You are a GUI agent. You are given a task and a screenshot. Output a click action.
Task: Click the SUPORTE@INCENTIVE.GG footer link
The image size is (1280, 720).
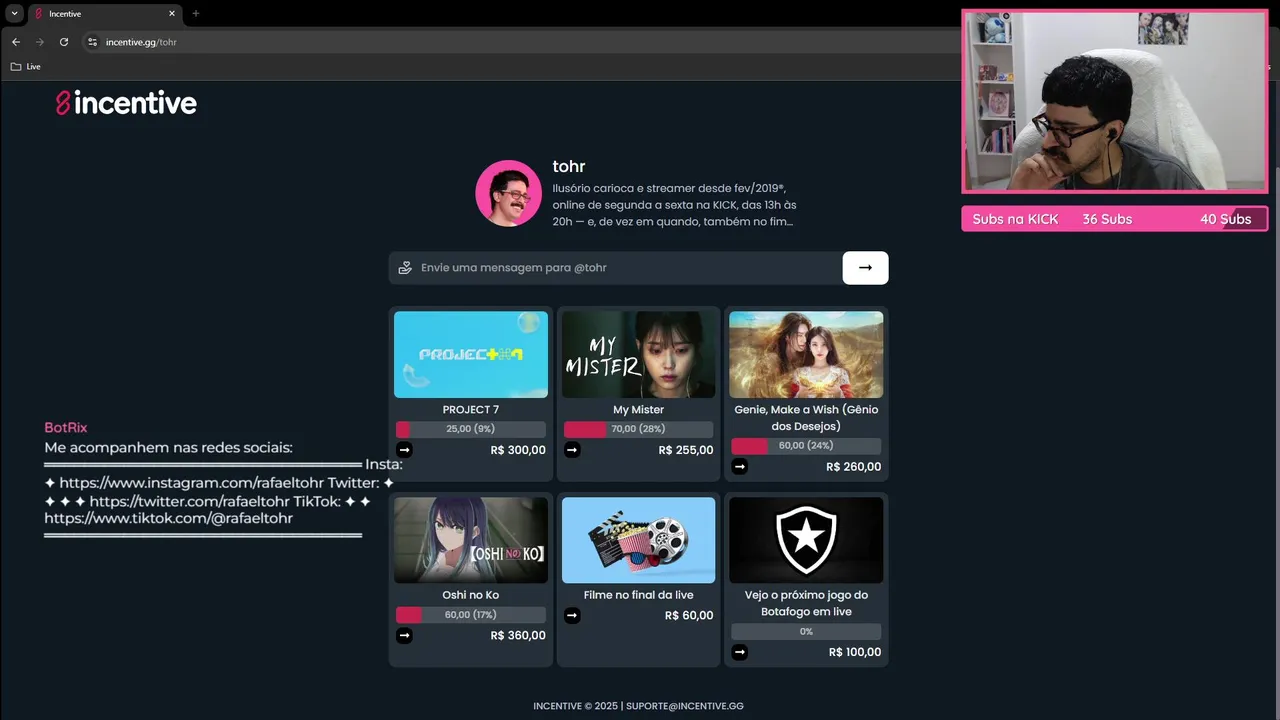point(685,706)
